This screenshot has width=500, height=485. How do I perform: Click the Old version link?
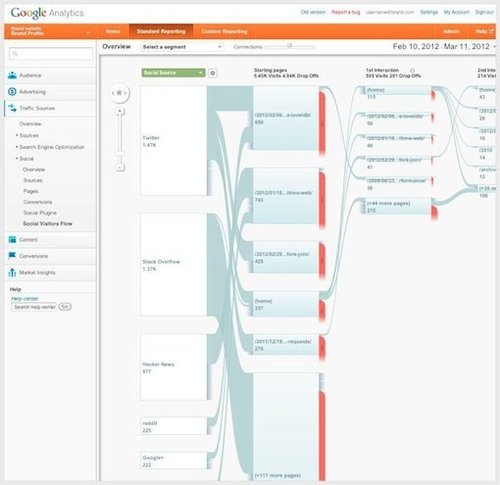pyautogui.click(x=313, y=12)
